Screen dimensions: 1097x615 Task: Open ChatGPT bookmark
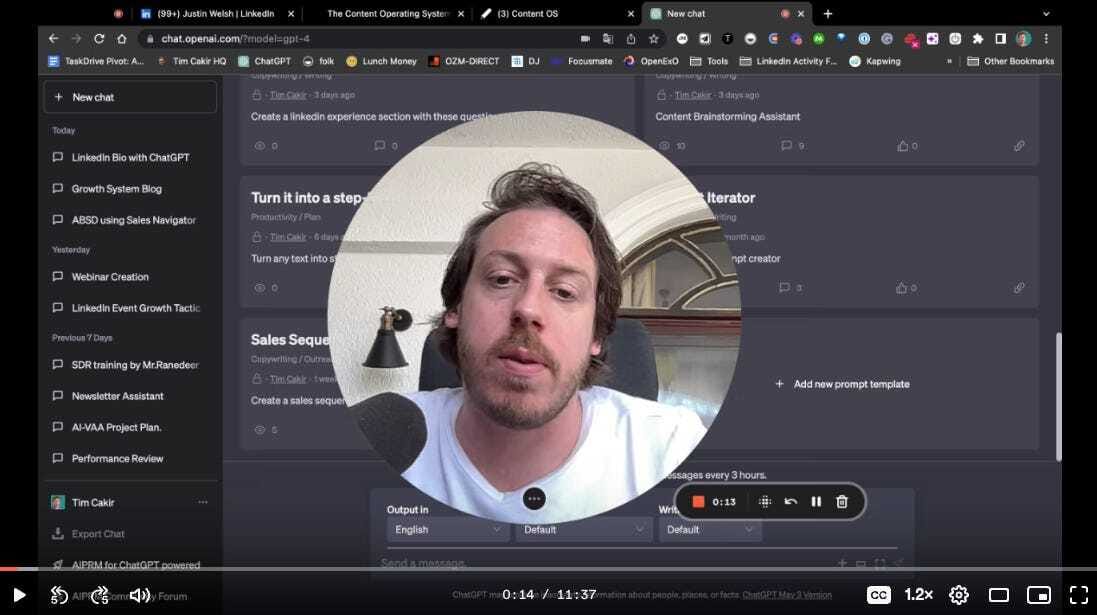(264, 61)
